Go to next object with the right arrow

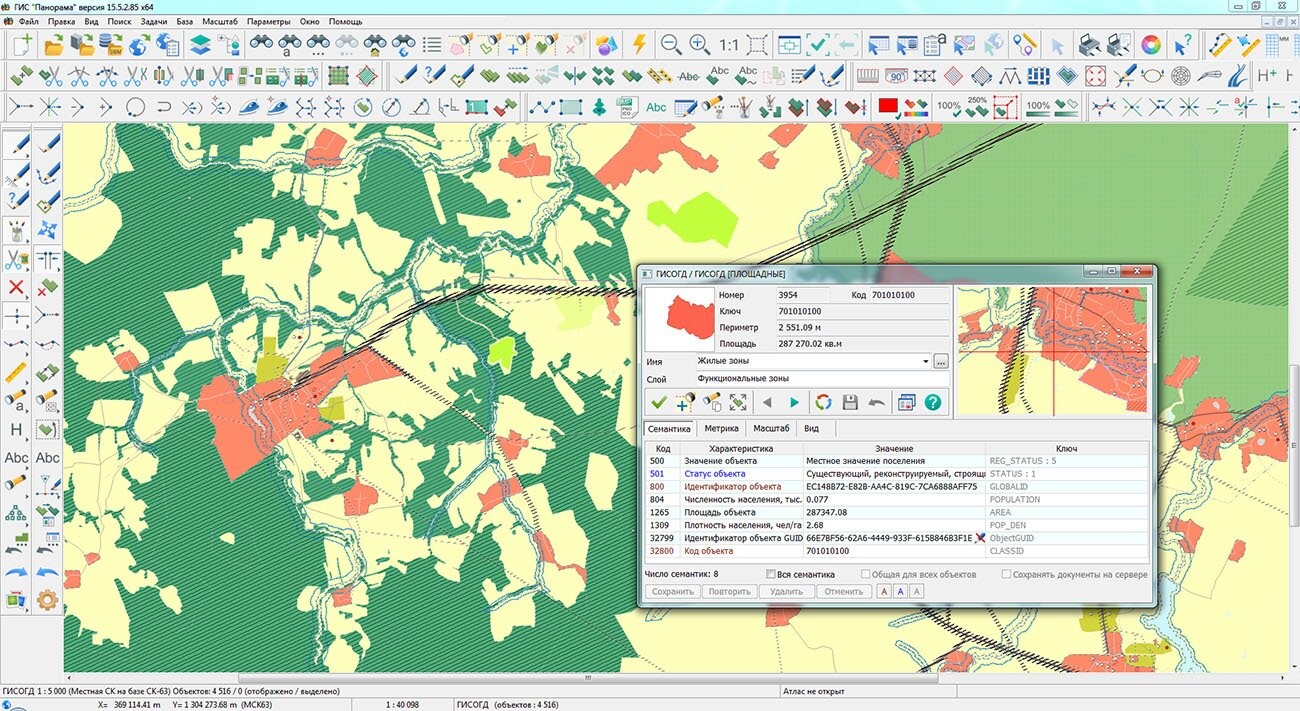795,402
